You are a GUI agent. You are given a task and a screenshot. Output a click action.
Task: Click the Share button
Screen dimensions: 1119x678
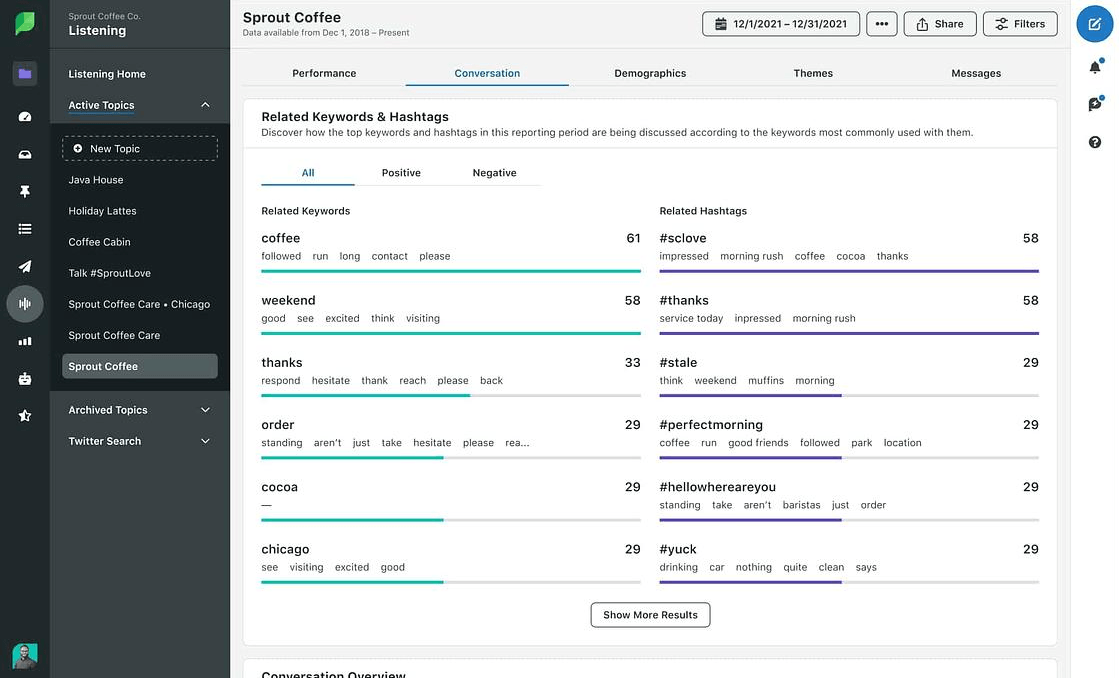coord(940,24)
